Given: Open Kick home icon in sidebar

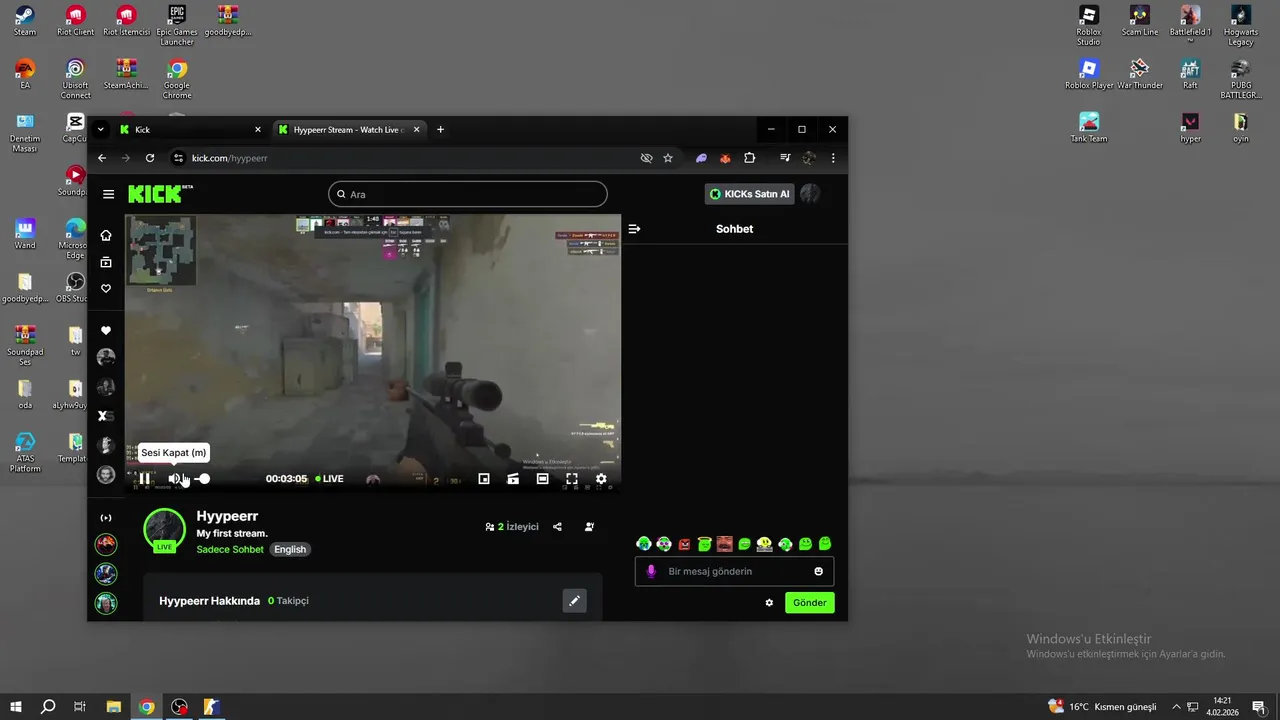Looking at the screenshot, I should click(x=106, y=235).
